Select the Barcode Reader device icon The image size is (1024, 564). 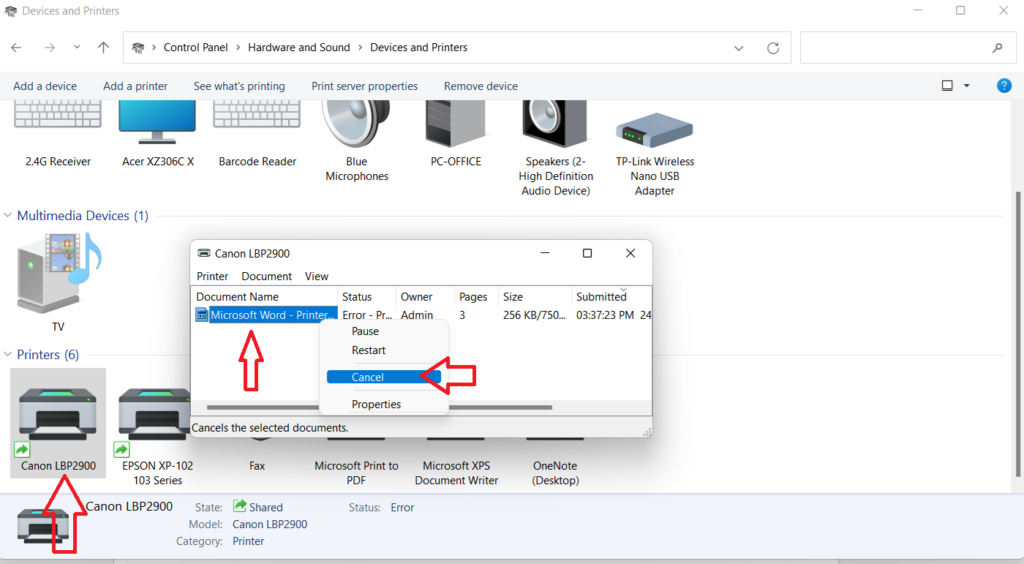coord(257,115)
